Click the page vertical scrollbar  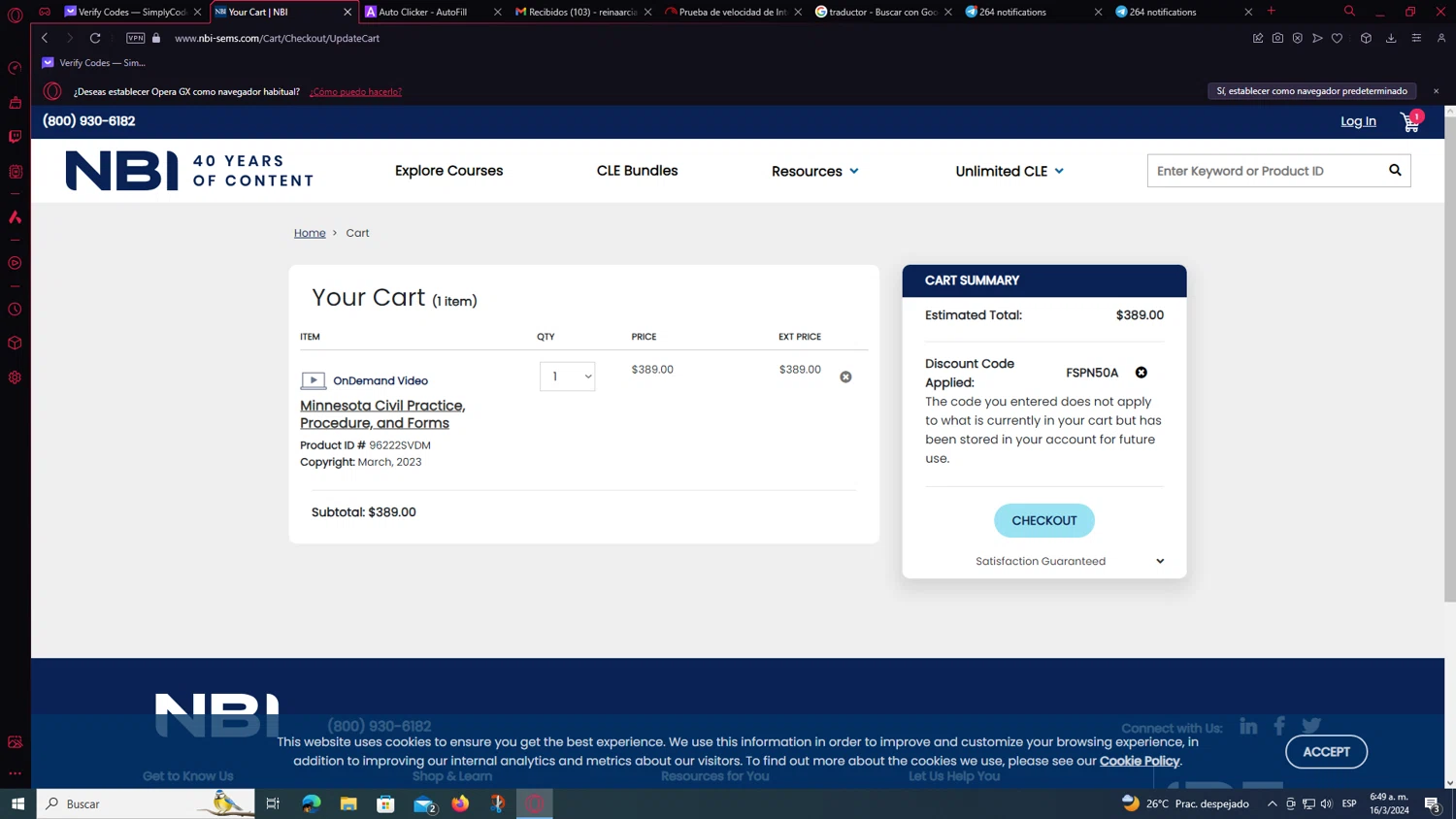1450,359
